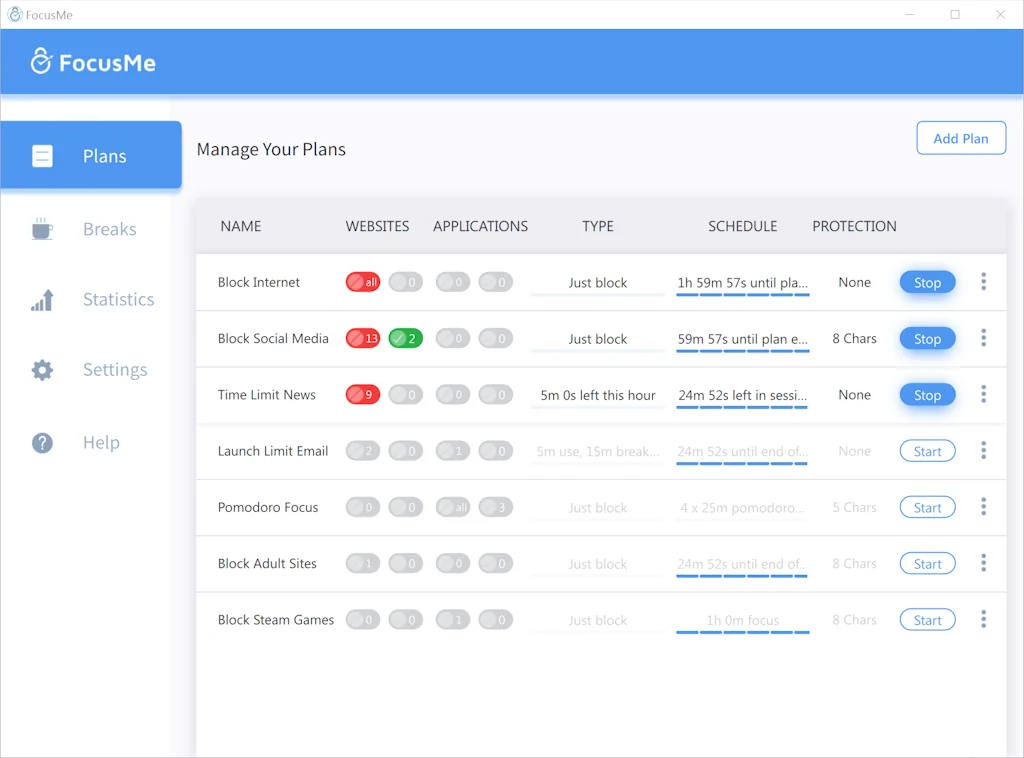Click the Plans sidebar document icon
The width and height of the screenshot is (1024, 758).
(x=42, y=155)
